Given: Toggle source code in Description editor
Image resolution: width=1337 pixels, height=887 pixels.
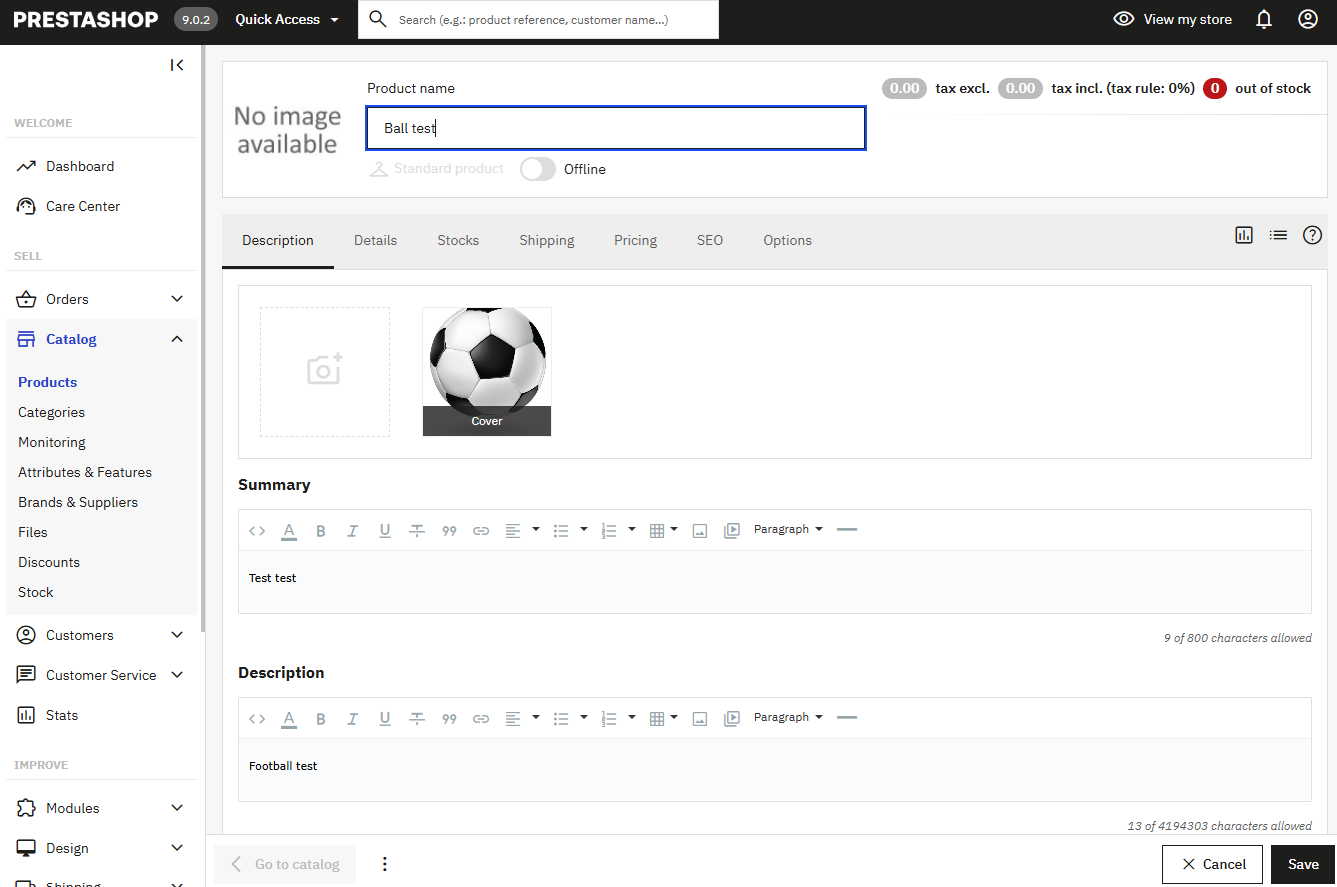Looking at the screenshot, I should click(257, 719).
